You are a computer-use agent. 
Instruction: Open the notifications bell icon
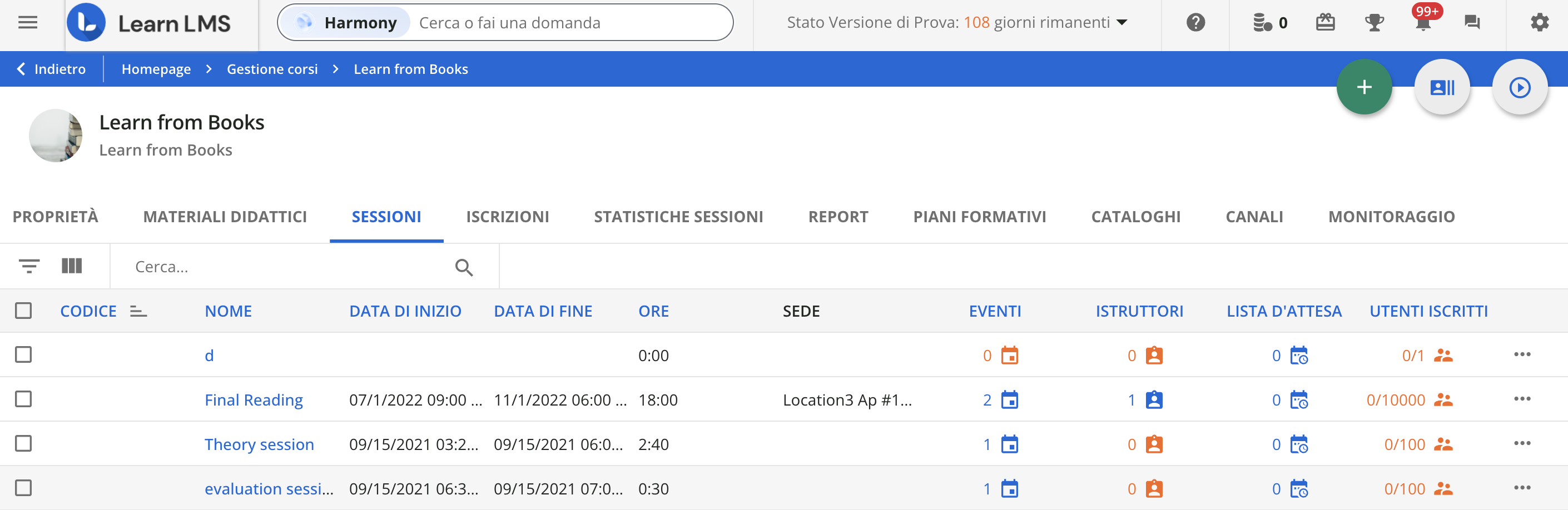click(x=1422, y=23)
